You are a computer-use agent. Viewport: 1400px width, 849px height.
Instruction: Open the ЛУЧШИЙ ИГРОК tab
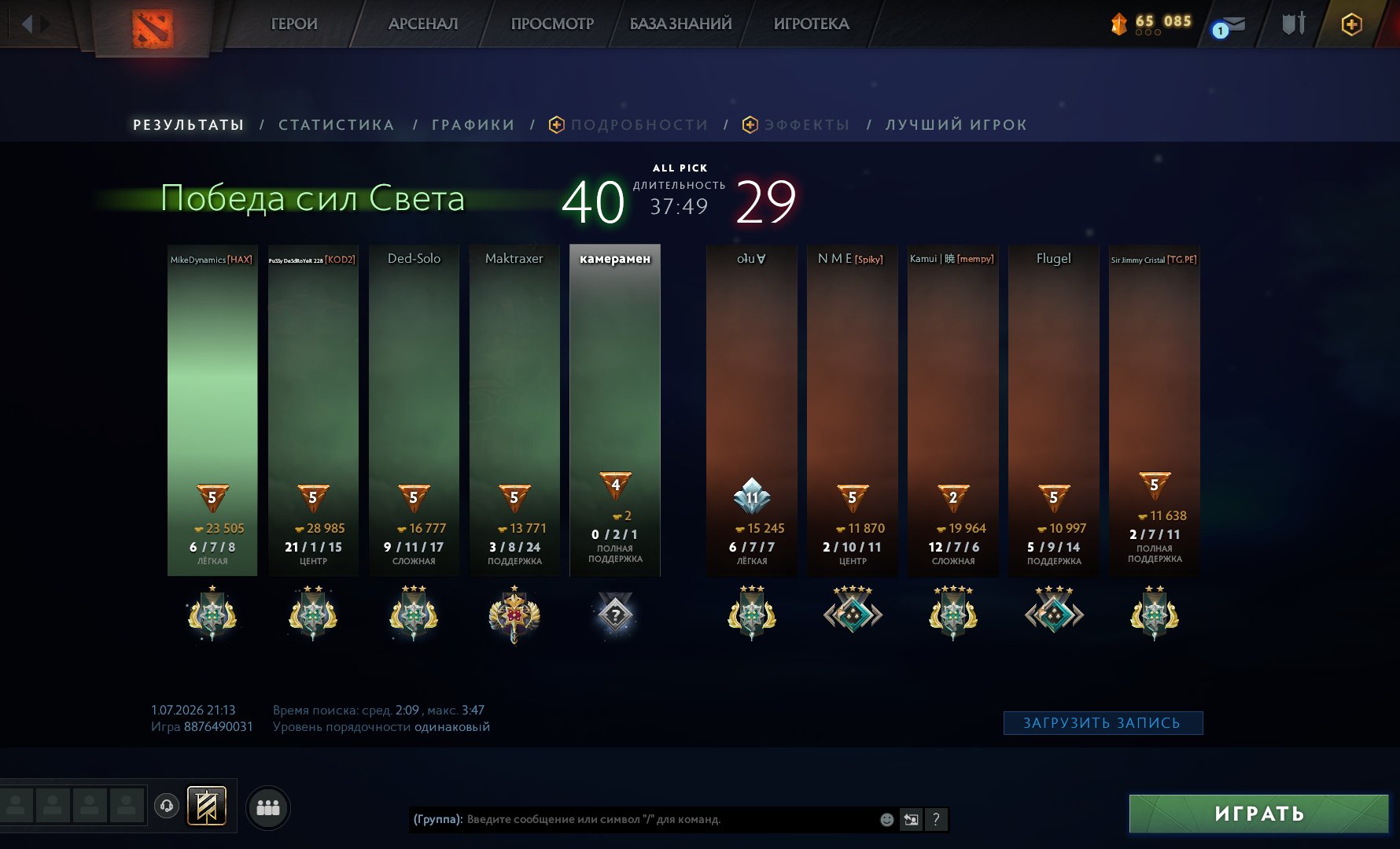956,124
